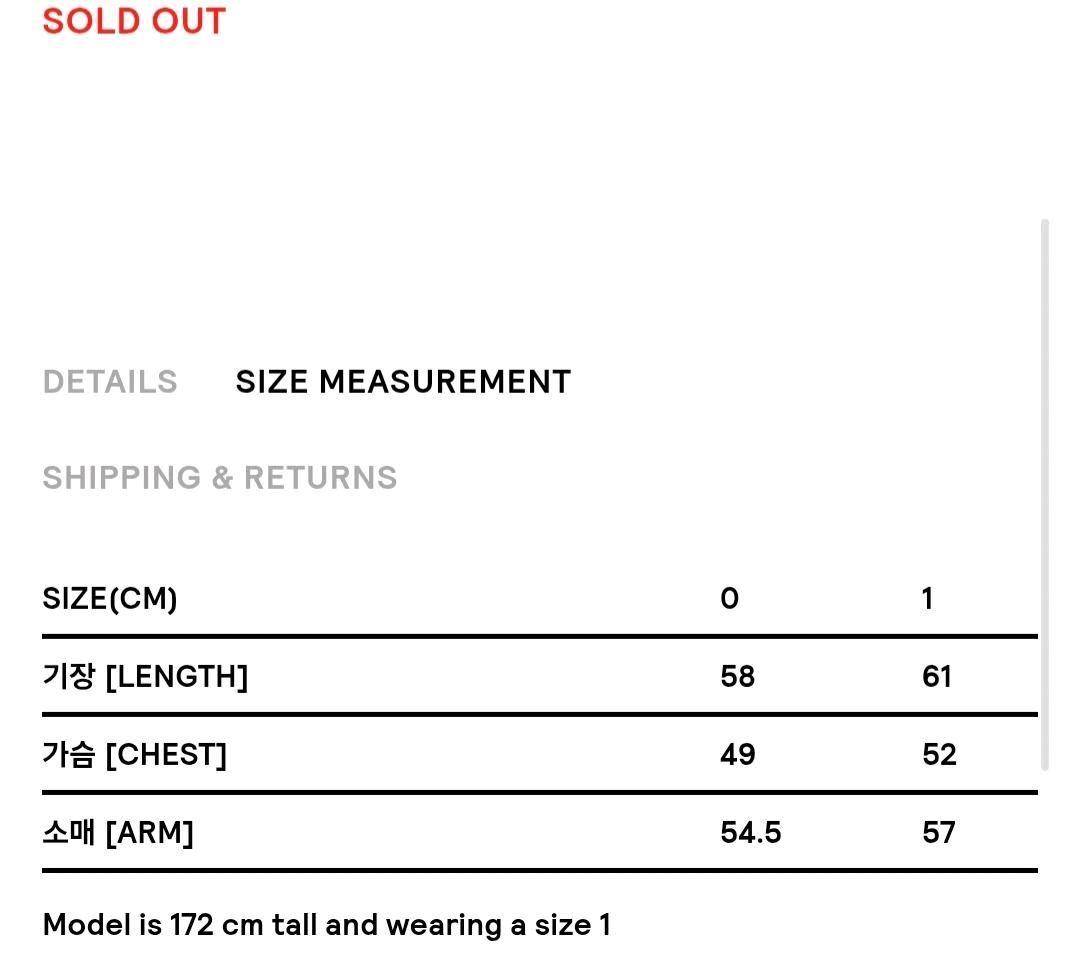Click the SIZE(CM) header cell
Screen dimensions: 1080x964
pos(110,598)
